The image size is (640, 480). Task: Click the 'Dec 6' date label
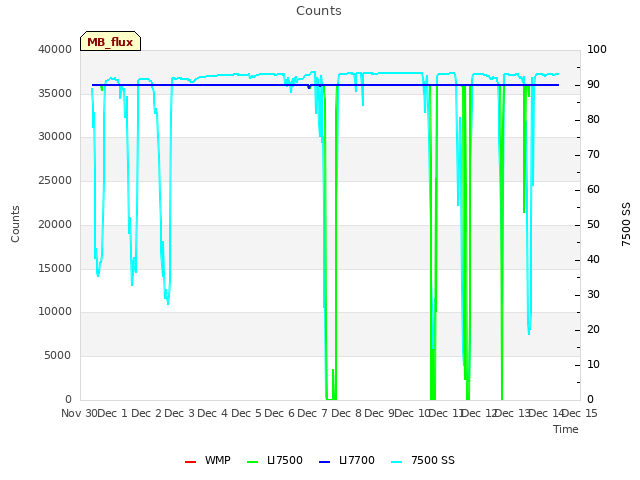(x=280, y=413)
